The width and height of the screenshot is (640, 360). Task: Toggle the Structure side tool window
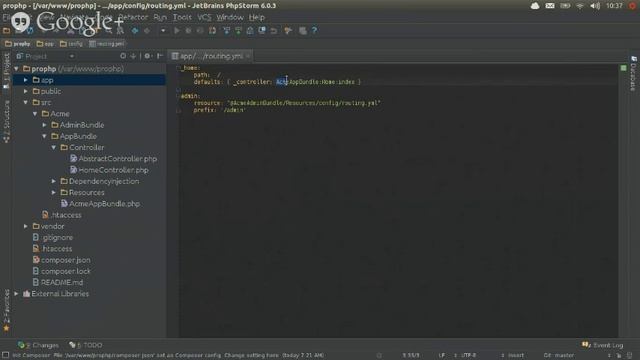(6, 121)
